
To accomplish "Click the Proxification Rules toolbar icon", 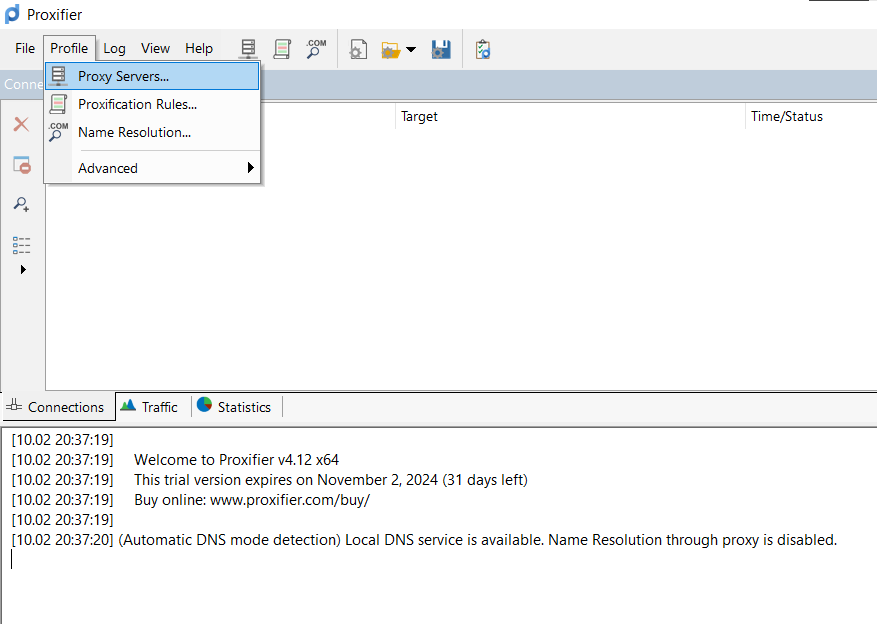I will (x=282, y=49).
